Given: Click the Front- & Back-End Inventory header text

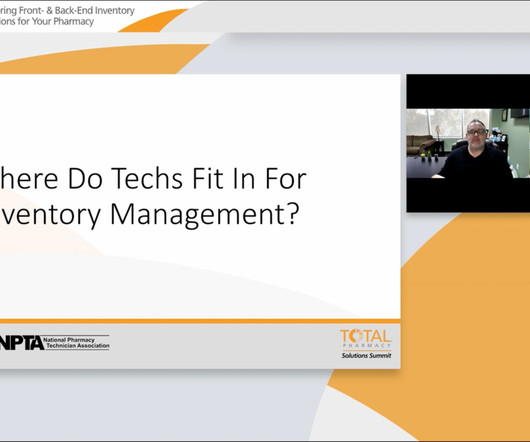Looking at the screenshot, I should pyautogui.click(x=76, y=10).
